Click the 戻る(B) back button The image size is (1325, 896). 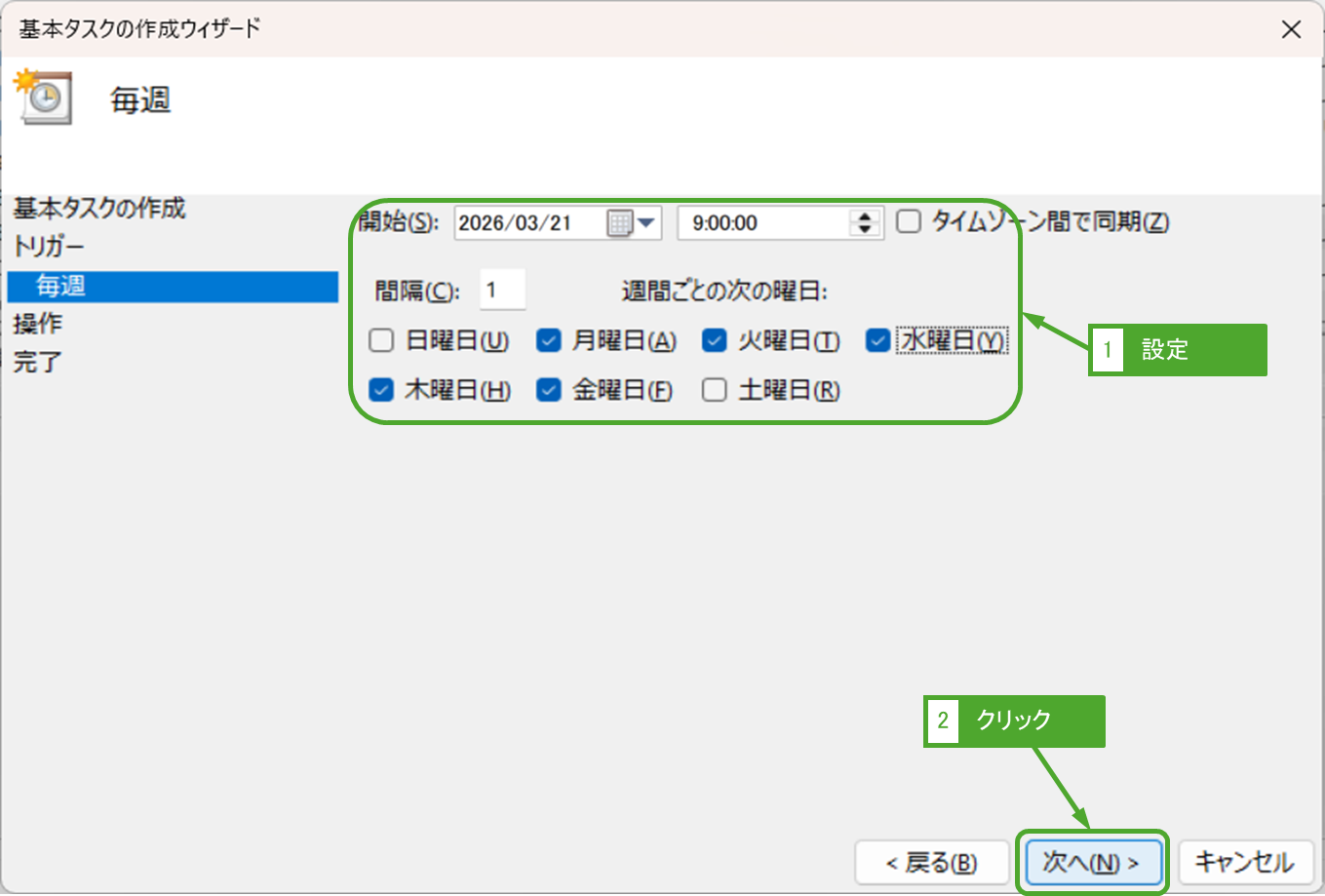(931, 863)
